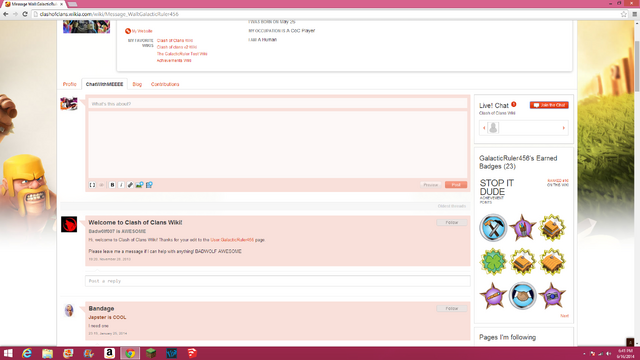Open File Explorer from the taskbar
Image resolution: width=640 pixels, height=360 pixels.
tap(47, 353)
